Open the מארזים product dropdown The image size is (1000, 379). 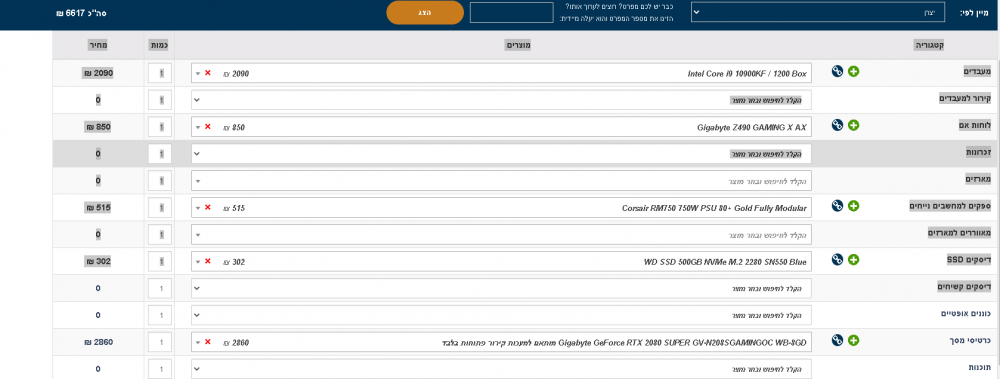tap(501, 181)
